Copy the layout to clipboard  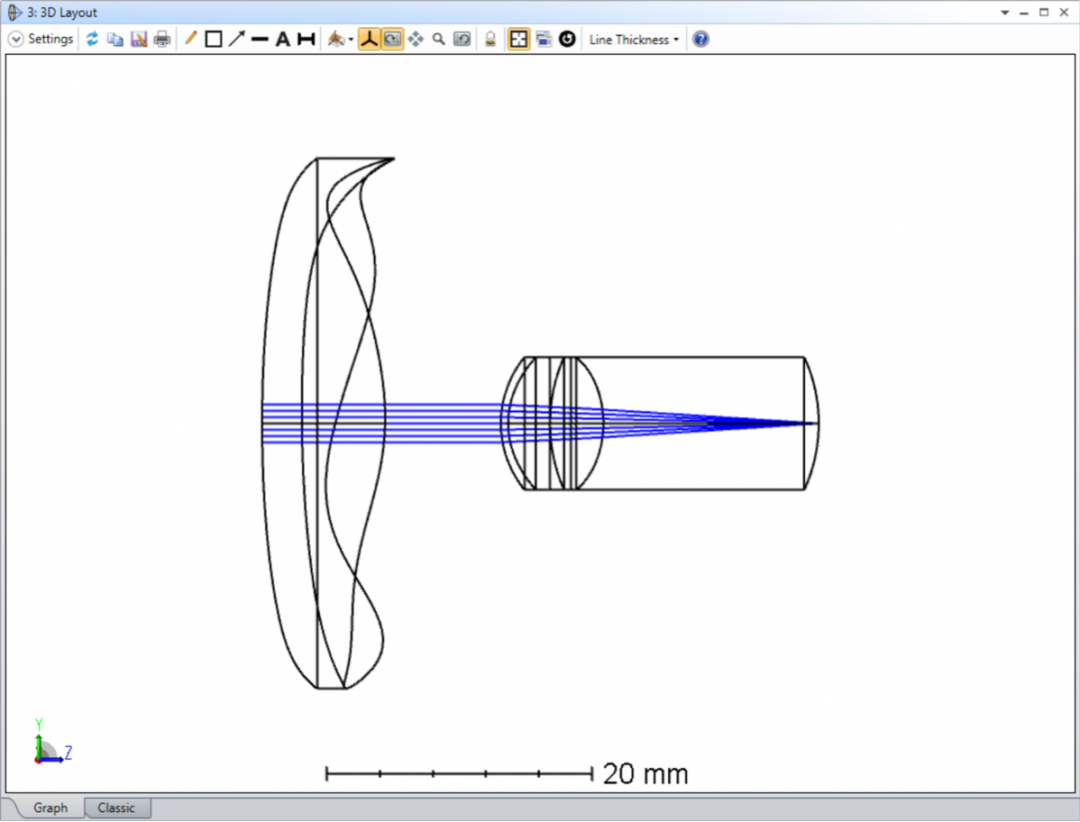[115, 39]
